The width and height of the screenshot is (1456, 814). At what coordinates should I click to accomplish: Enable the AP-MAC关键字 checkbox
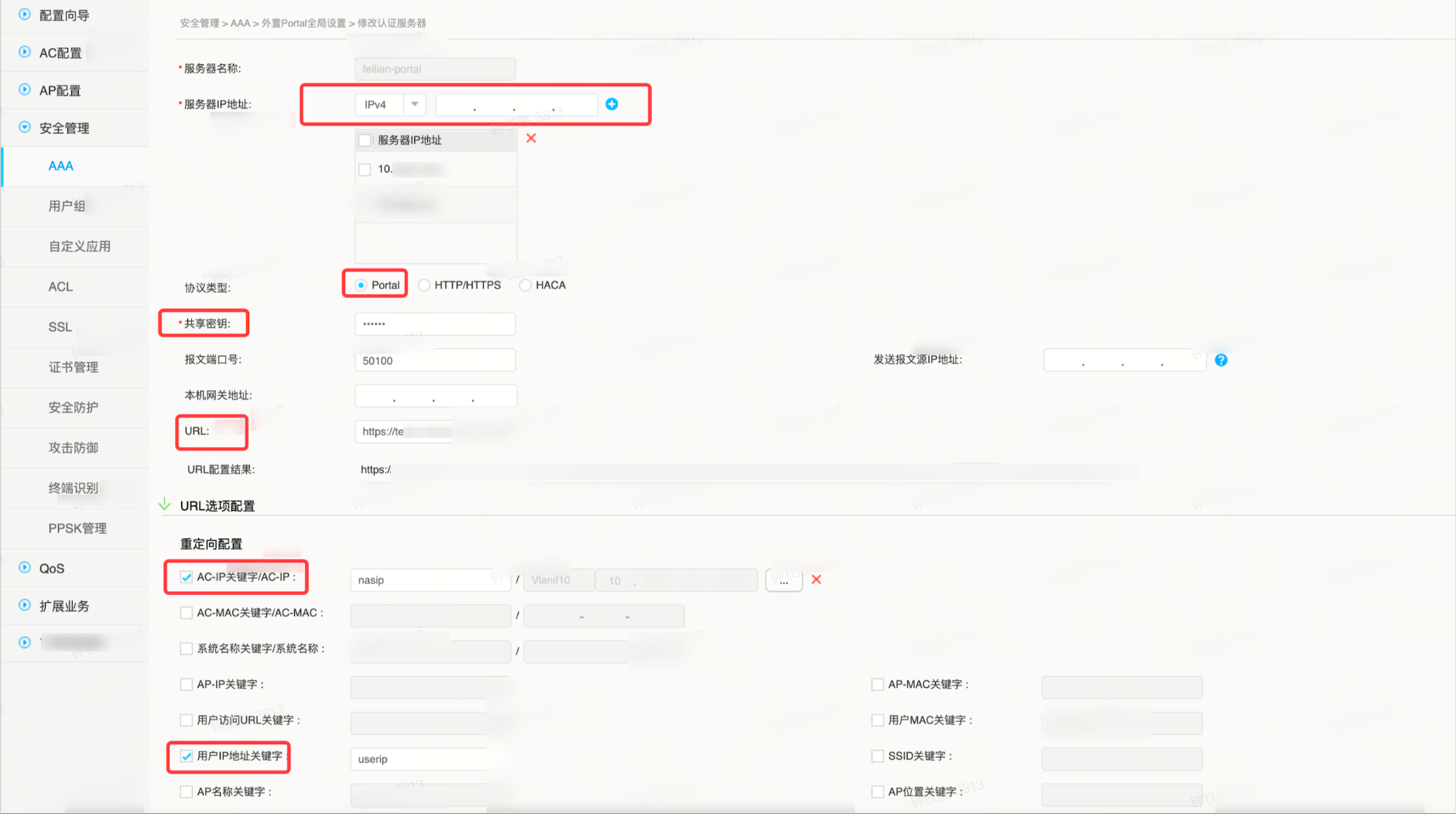click(x=878, y=684)
